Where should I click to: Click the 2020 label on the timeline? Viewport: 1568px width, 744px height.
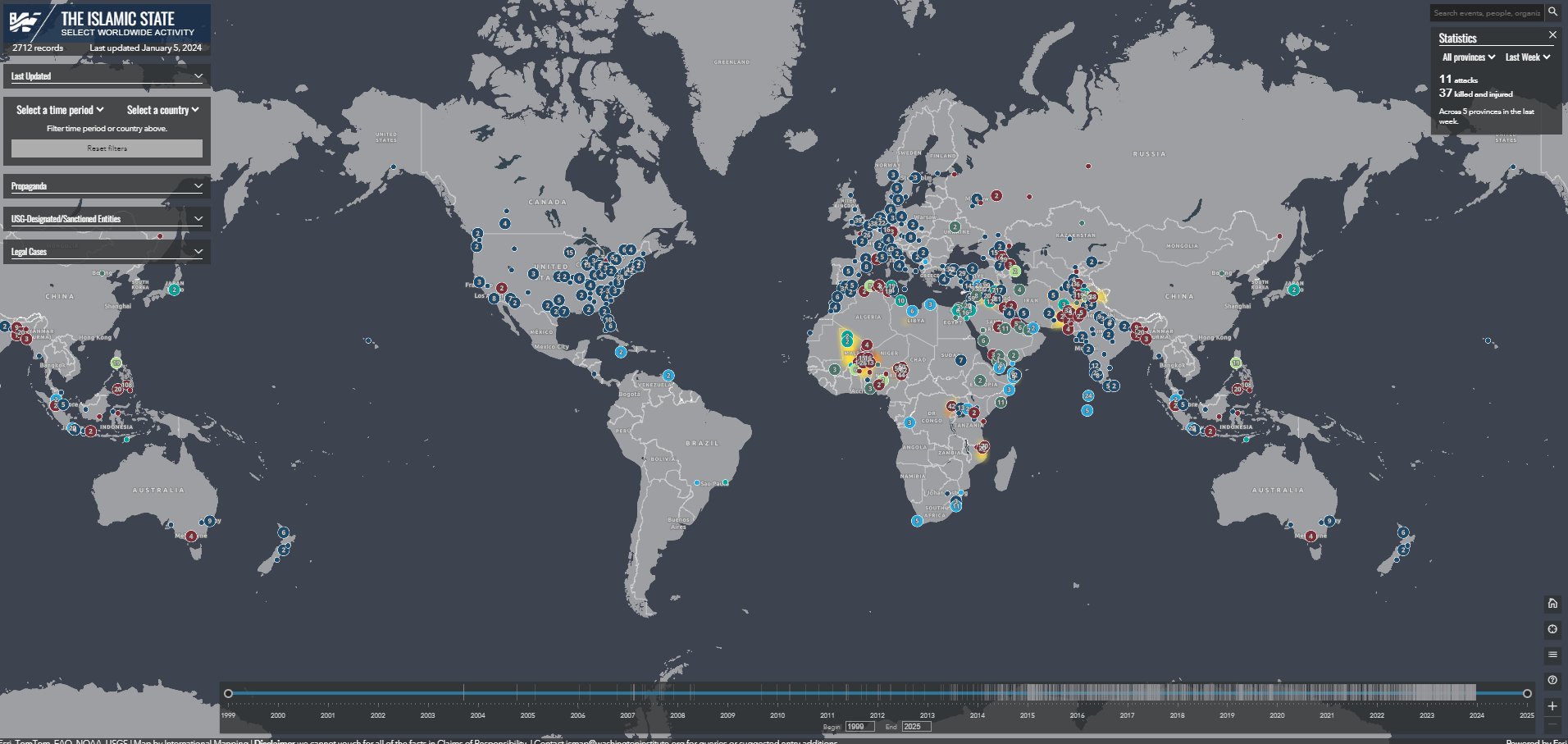(x=1277, y=715)
